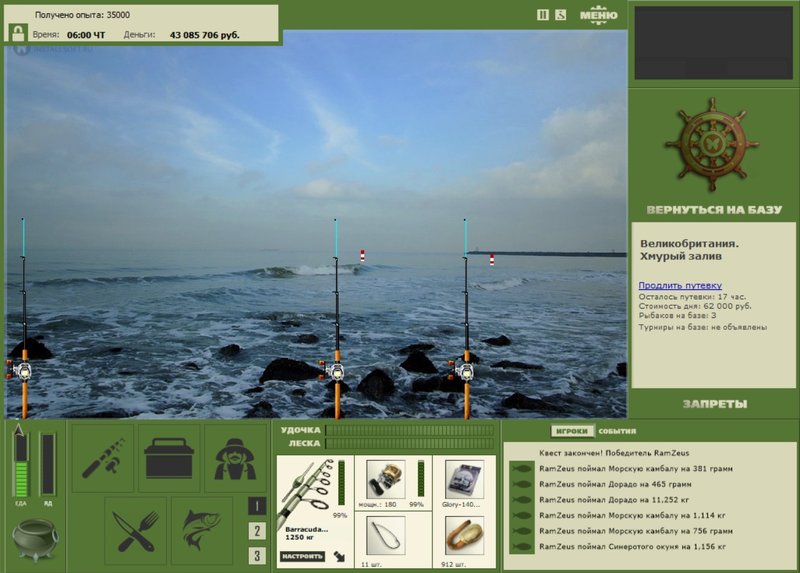Open the fishing rod tackle icon
This screenshot has height=573, width=800.
tap(103, 458)
